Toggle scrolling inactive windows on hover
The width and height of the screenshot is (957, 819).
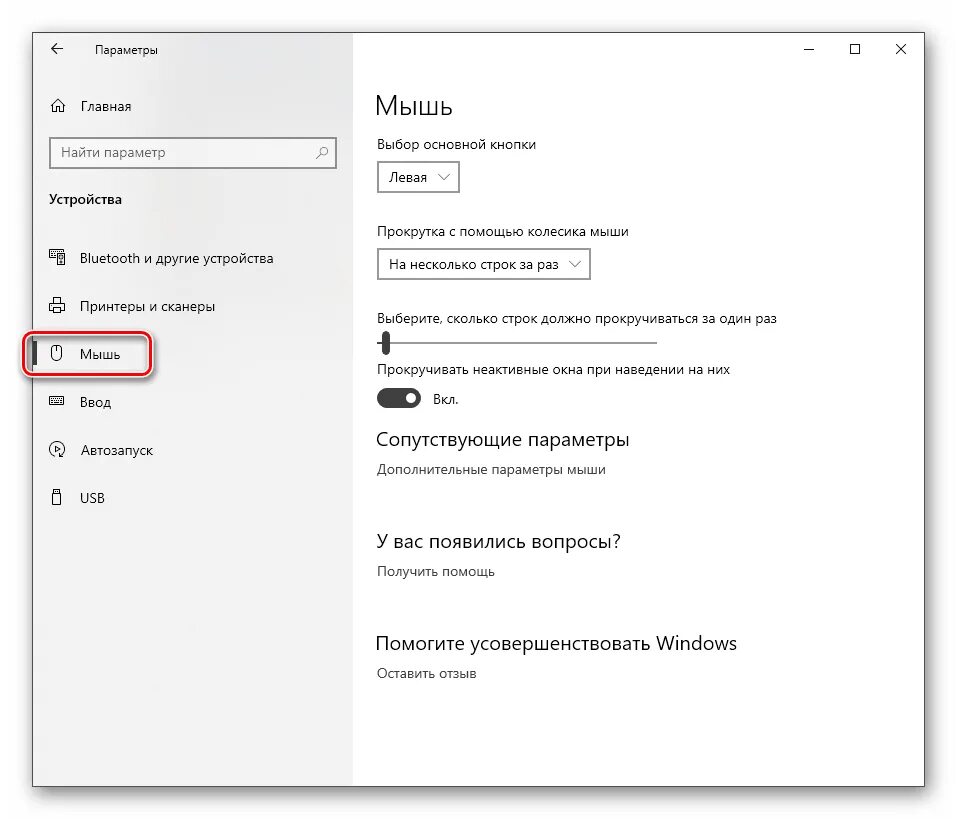click(398, 398)
